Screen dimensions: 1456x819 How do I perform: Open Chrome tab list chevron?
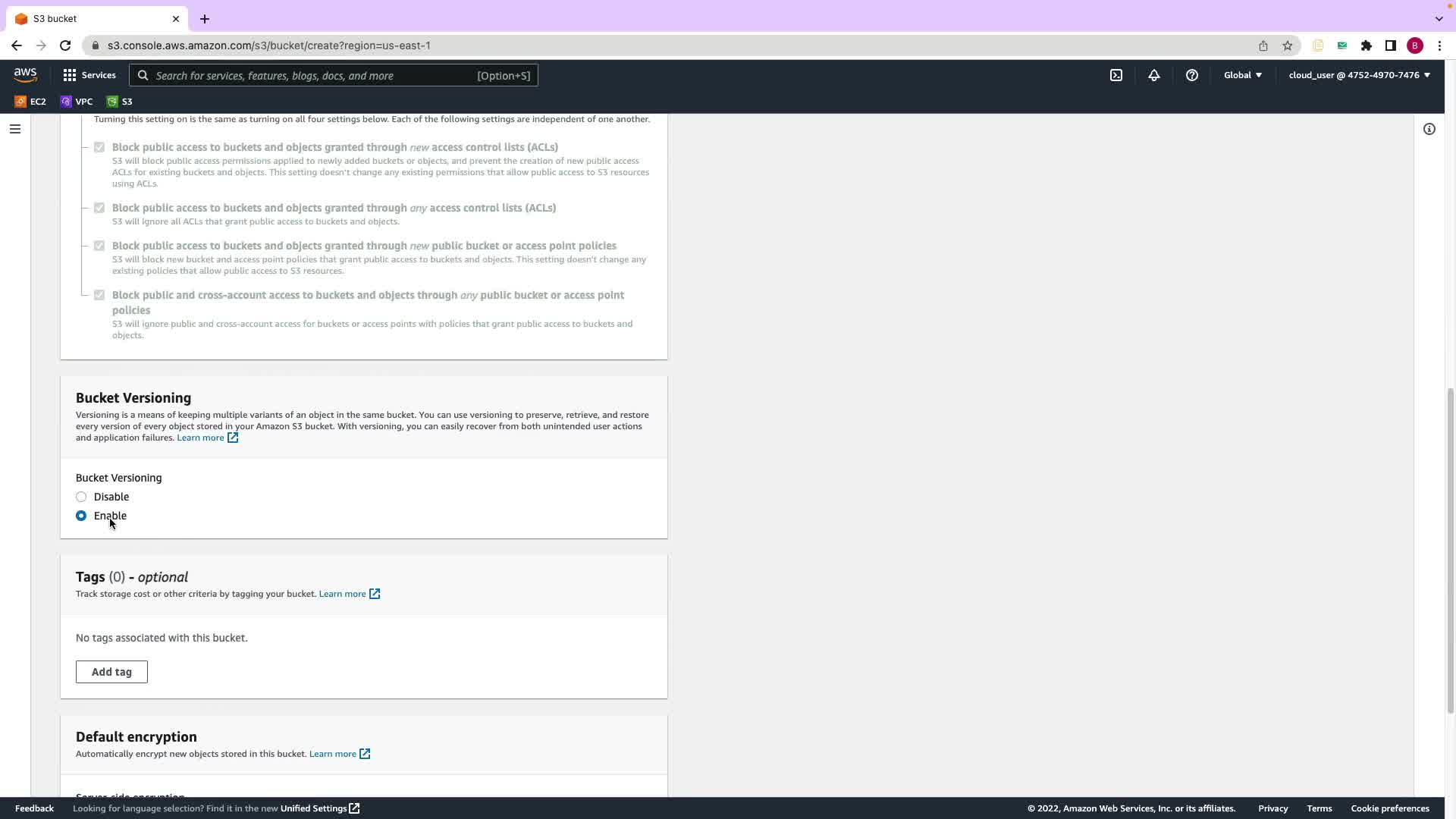click(1439, 18)
